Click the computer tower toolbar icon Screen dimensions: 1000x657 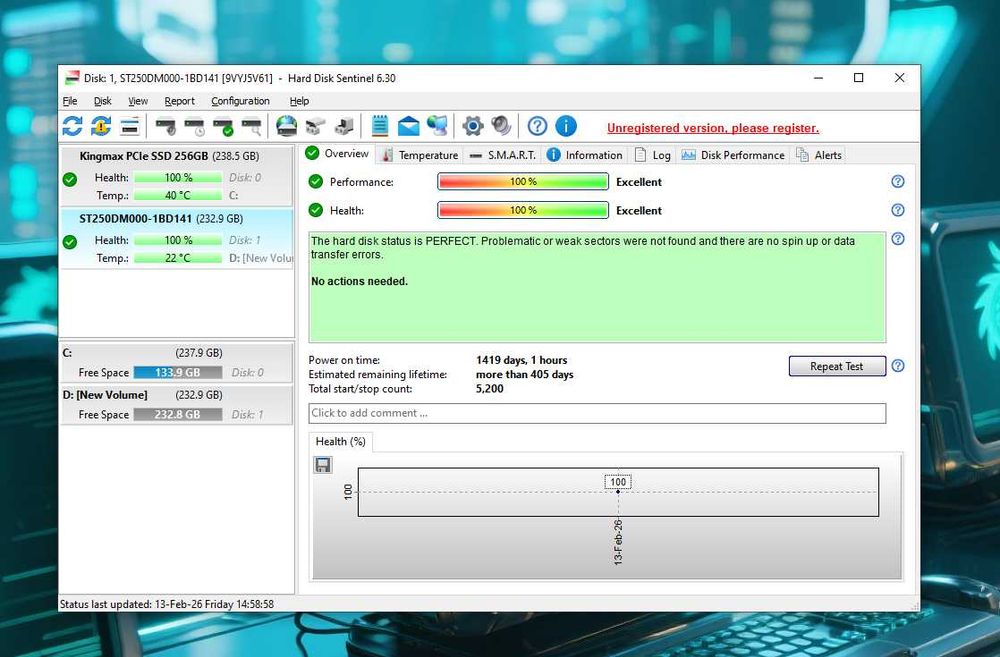[344, 126]
